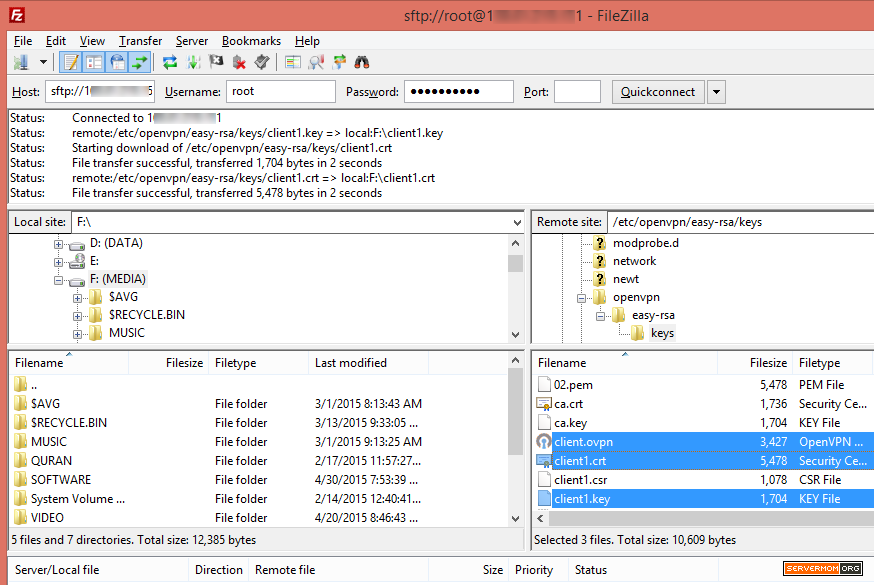874x585 pixels.
Task: Collapse the openvpn folder in remote tree
Action: point(581,298)
